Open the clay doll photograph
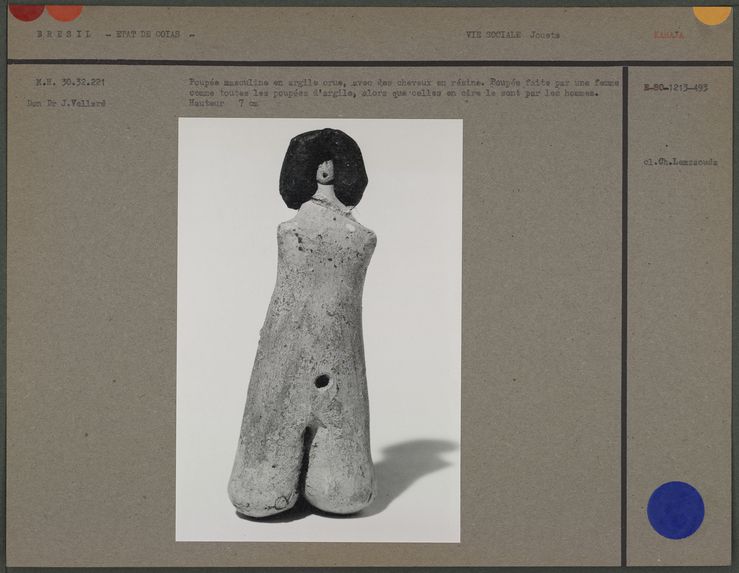The width and height of the screenshot is (739, 573). [319, 330]
